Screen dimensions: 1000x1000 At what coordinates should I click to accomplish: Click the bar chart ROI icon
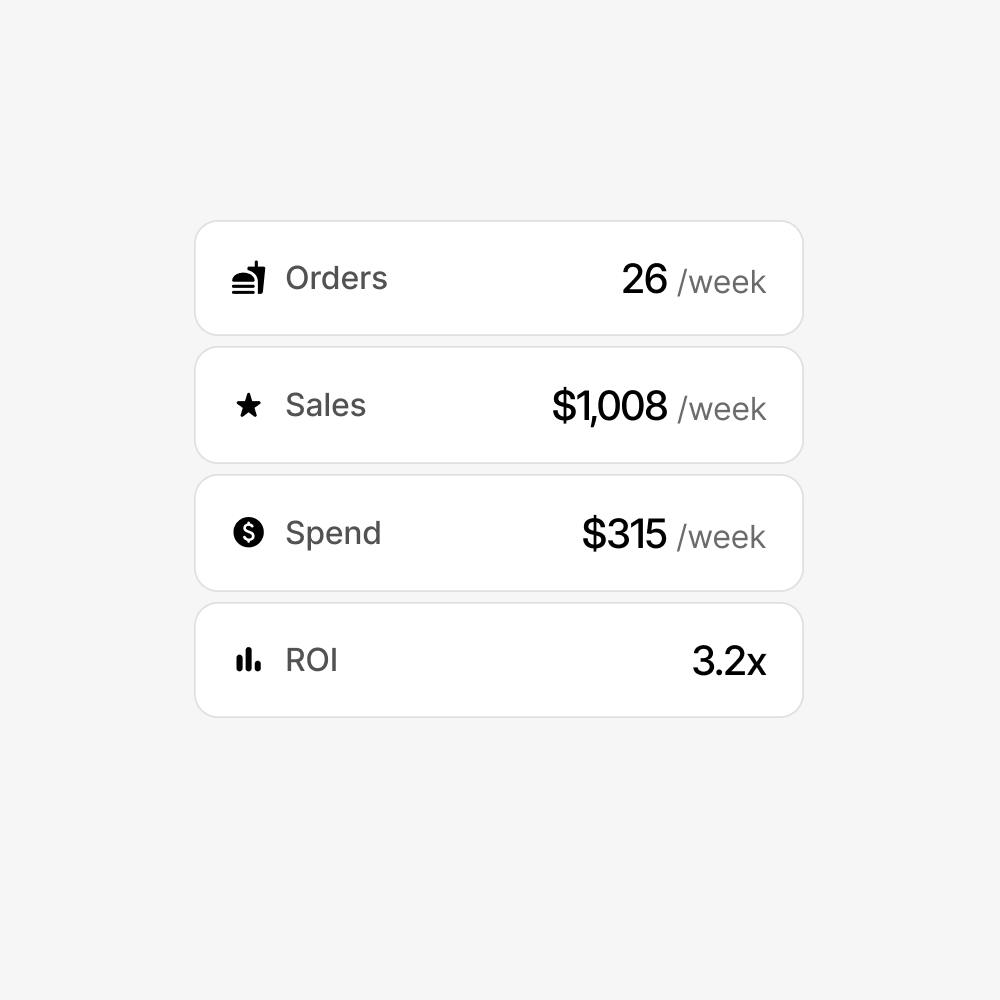[x=248, y=660]
